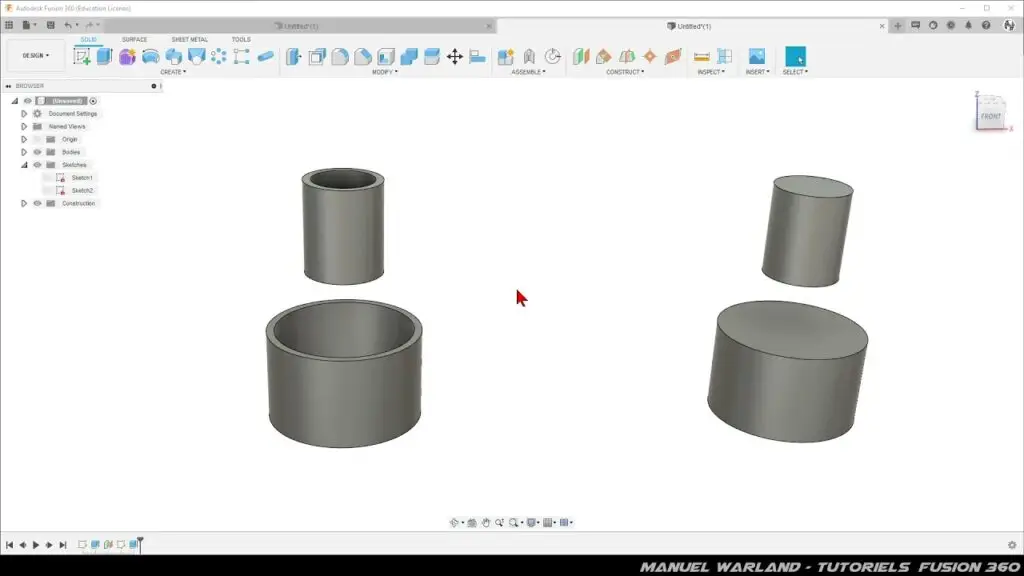Switch to the Solid tab
Screen dimensions: 1024x576
pos(88,39)
